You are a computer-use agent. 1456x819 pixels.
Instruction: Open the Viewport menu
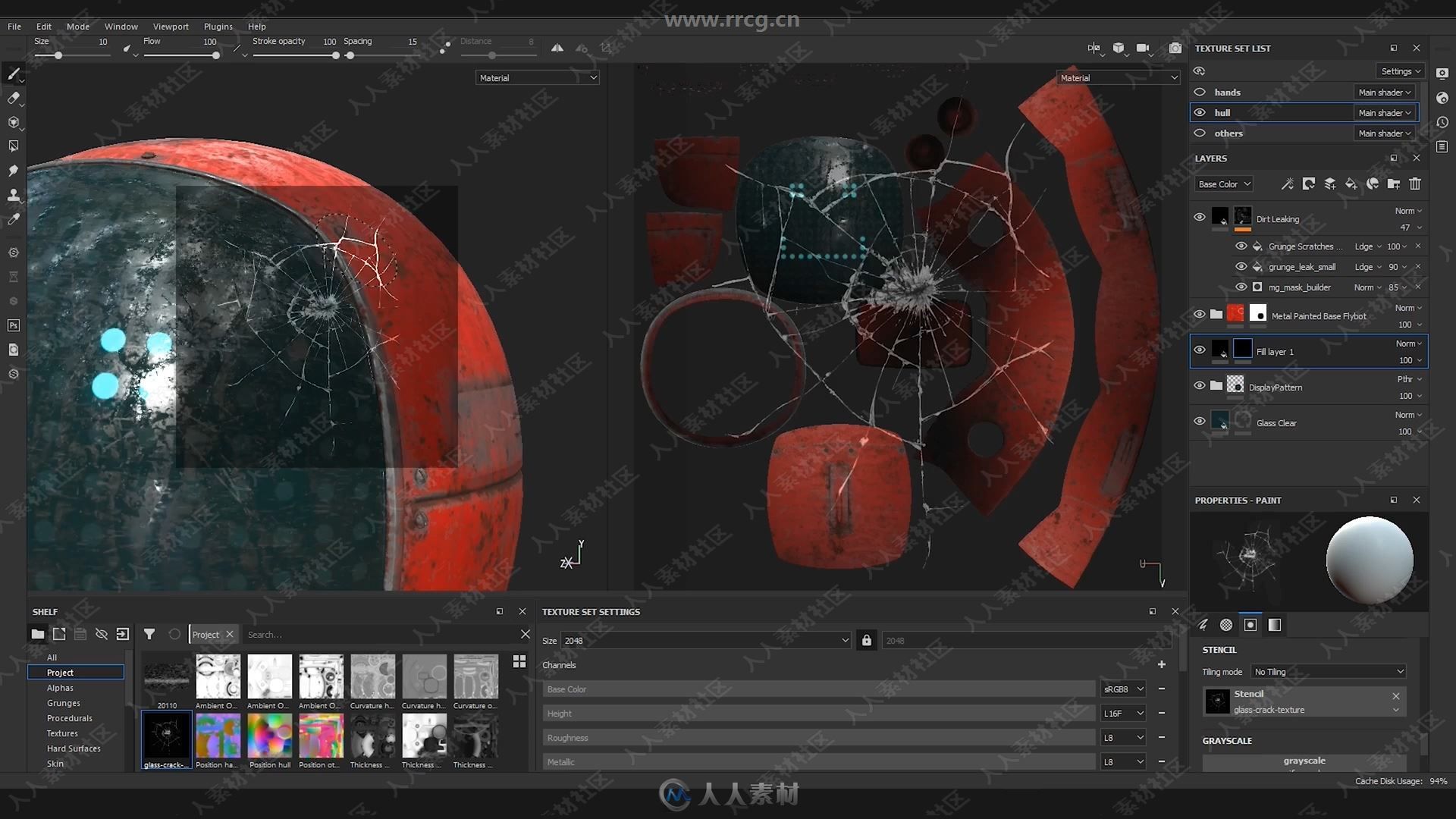[x=171, y=26]
